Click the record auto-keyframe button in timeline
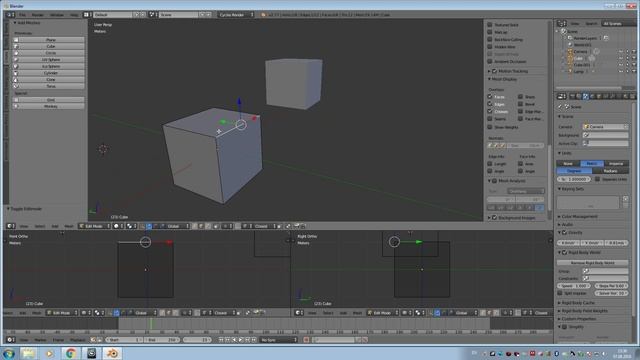 click(x=306, y=340)
